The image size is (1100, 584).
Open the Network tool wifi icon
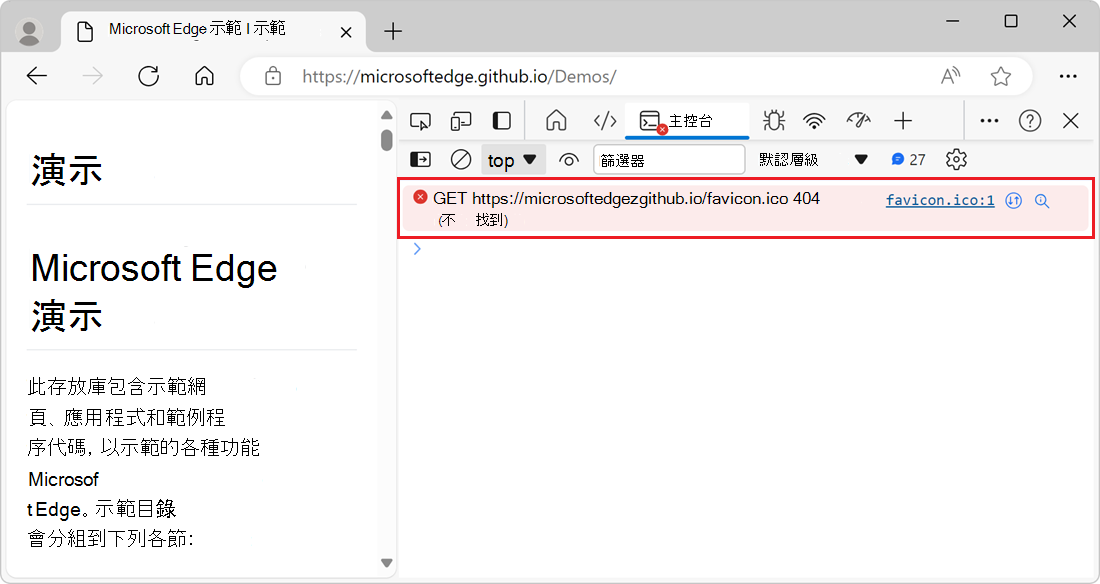tap(814, 121)
